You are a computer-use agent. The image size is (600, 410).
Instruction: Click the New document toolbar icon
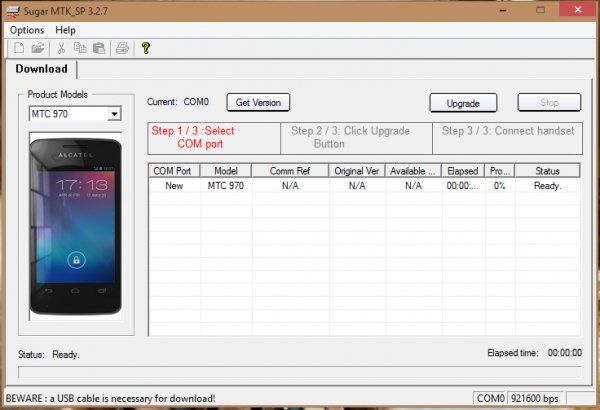(x=19, y=48)
